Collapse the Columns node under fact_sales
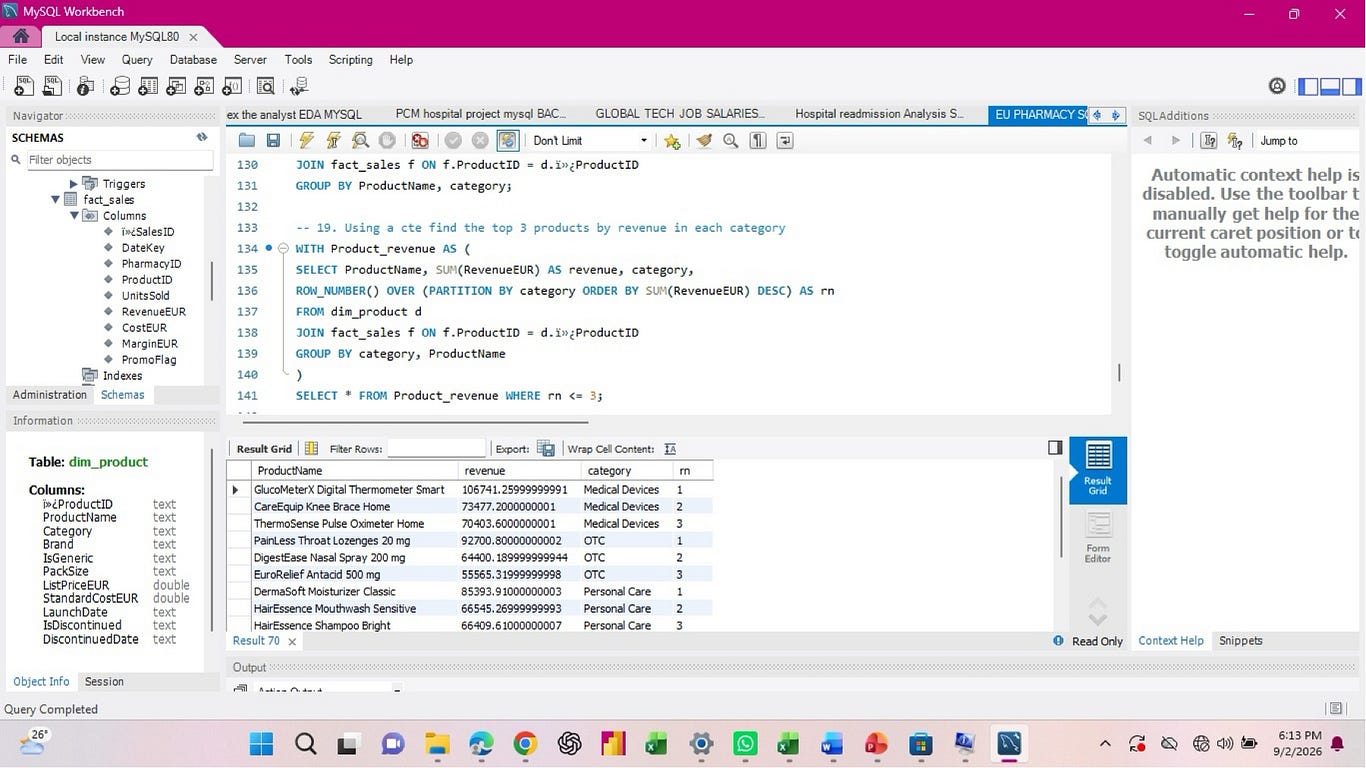Image resolution: width=1366 pixels, height=768 pixels. (74, 216)
